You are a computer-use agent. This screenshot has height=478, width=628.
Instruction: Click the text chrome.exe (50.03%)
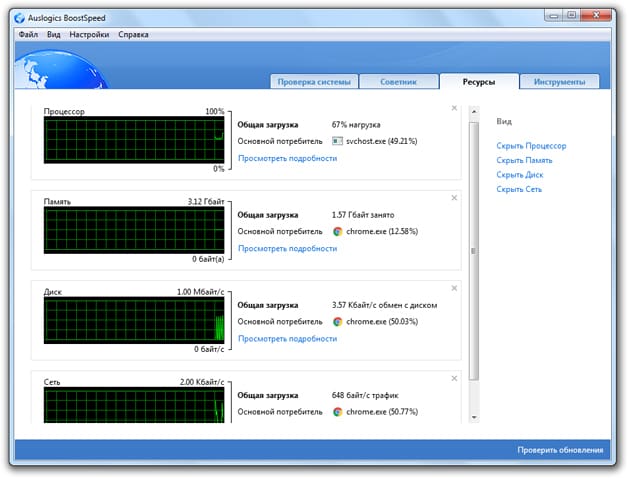(x=382, y=321)
